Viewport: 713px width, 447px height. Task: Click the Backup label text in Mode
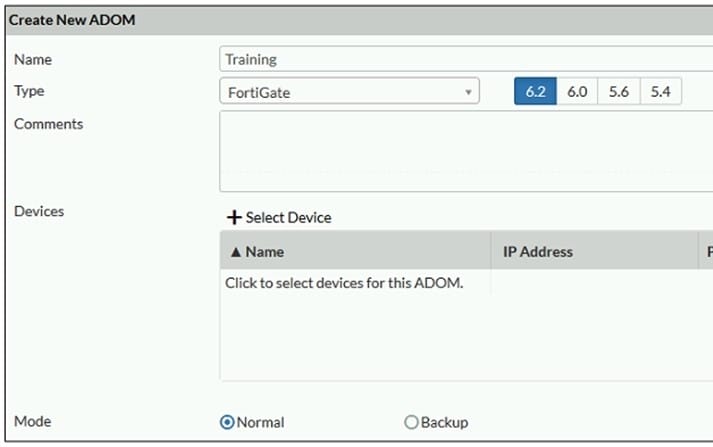(444, 422)
